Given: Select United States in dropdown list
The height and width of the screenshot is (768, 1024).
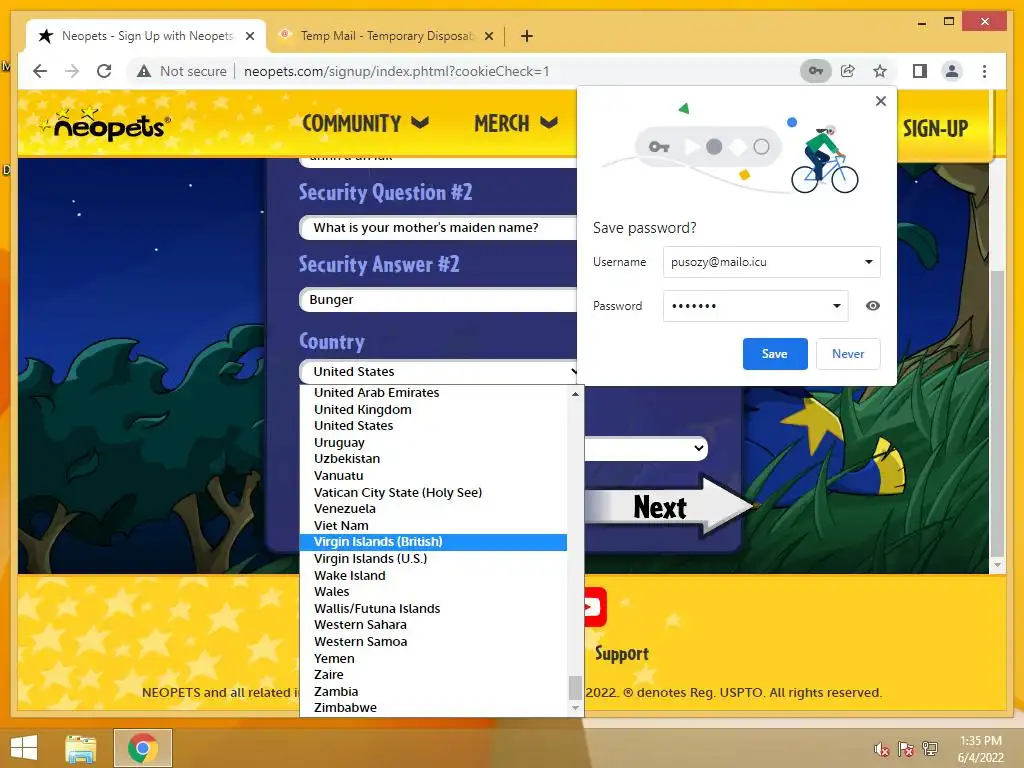Looking at the screenshot, I should [x=434, y=426].
